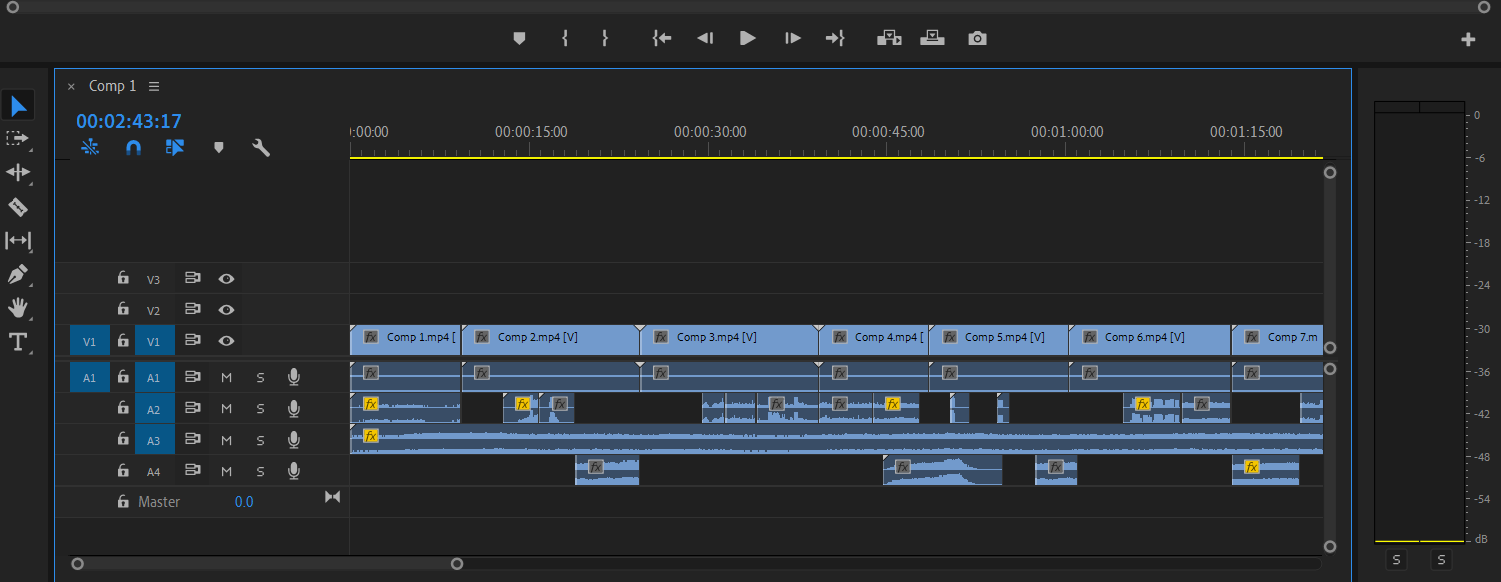Toggle track targeting for A4
Screen dimensions: 1501x582
tap(154, 471)
